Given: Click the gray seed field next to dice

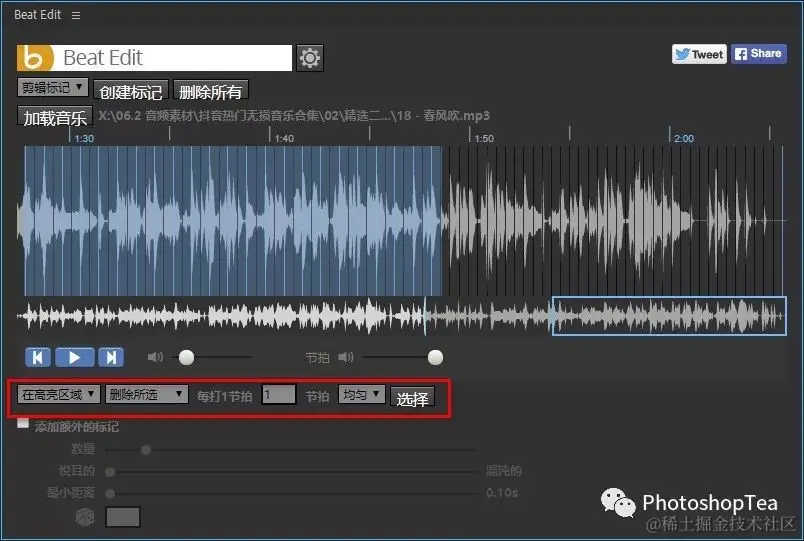Looking at the screenshot, I should tap(123, 517).
